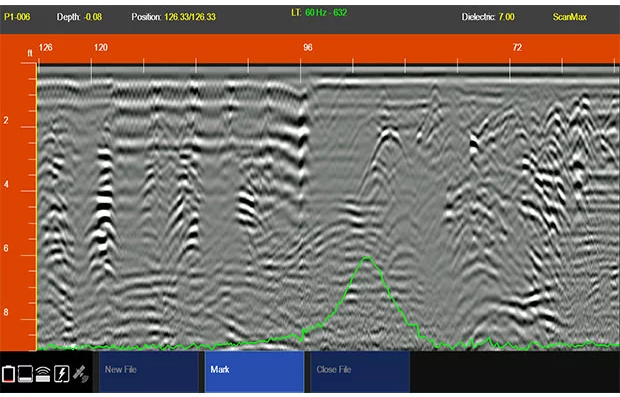620x397 pixels.
Task: Click the 4 ft depth label
Action: click(x=6, y=184)
